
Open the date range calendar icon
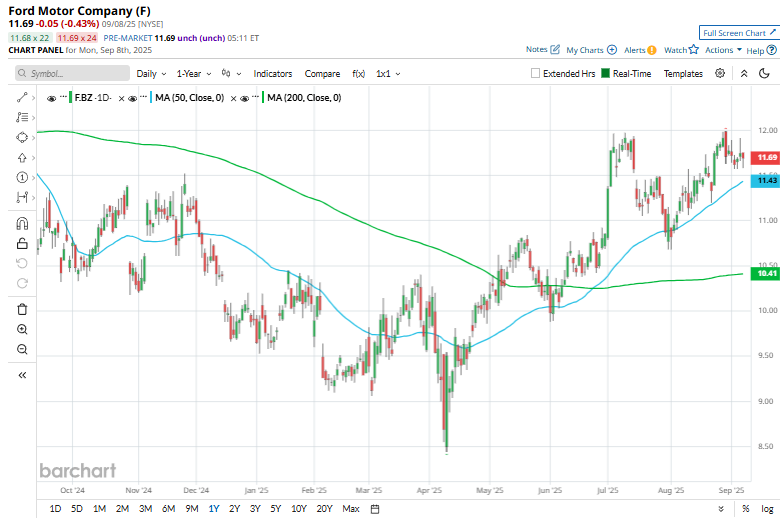375,509
